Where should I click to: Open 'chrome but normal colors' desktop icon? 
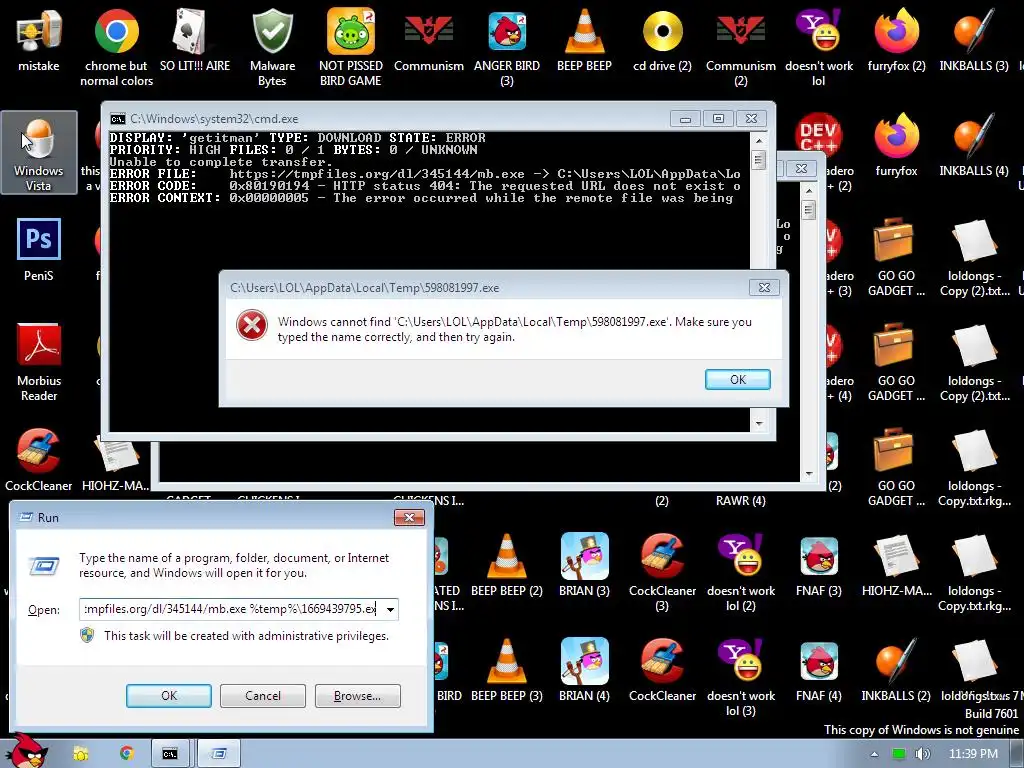(116, 47)
